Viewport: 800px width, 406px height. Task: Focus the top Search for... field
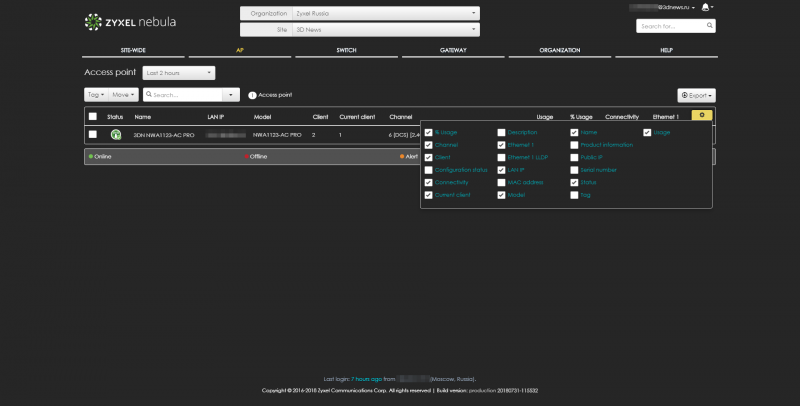(x=671, y=26)
